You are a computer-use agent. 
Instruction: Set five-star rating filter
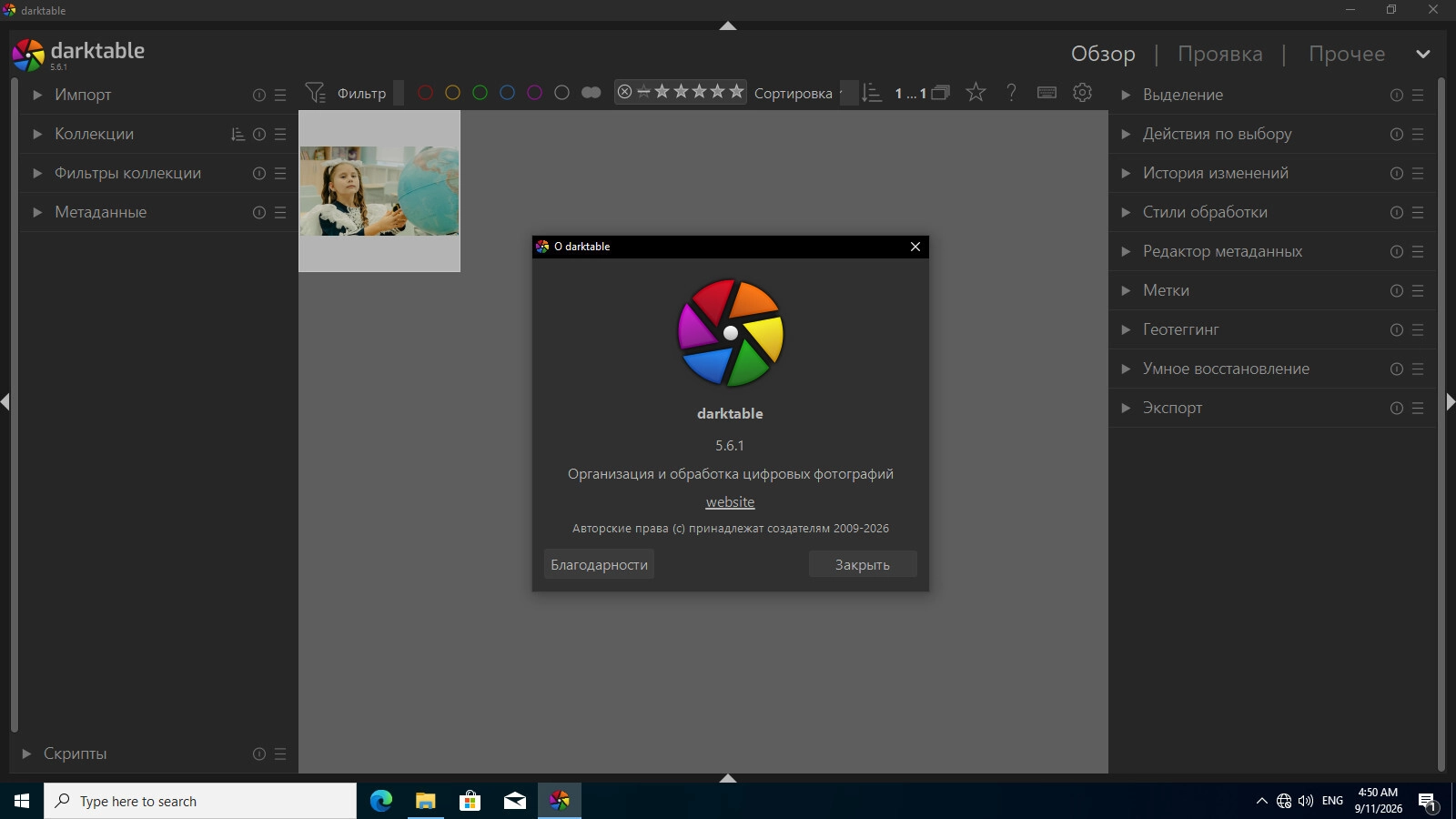click(x=736, y=91)
